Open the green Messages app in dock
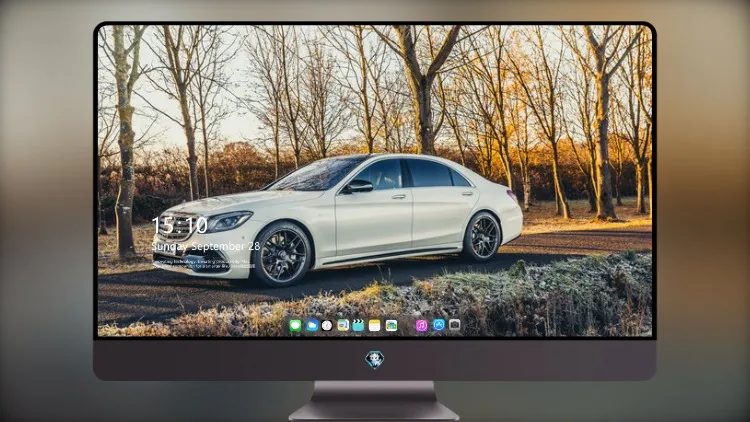 295,325
